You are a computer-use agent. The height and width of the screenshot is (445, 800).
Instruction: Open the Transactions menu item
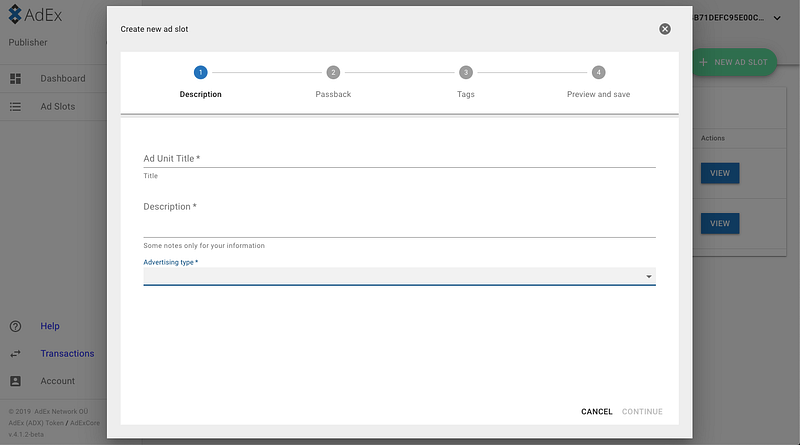click(x=67, y=353)
